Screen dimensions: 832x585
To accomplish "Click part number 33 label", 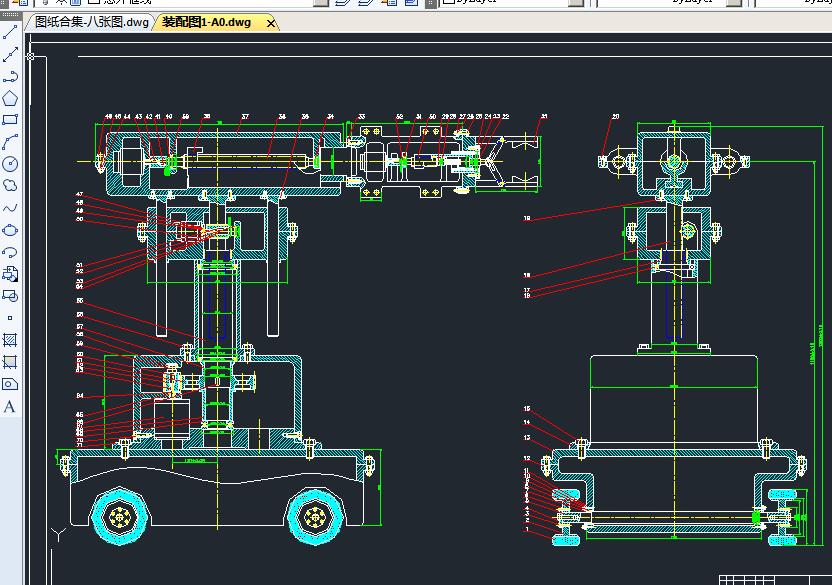I will 361,116.
